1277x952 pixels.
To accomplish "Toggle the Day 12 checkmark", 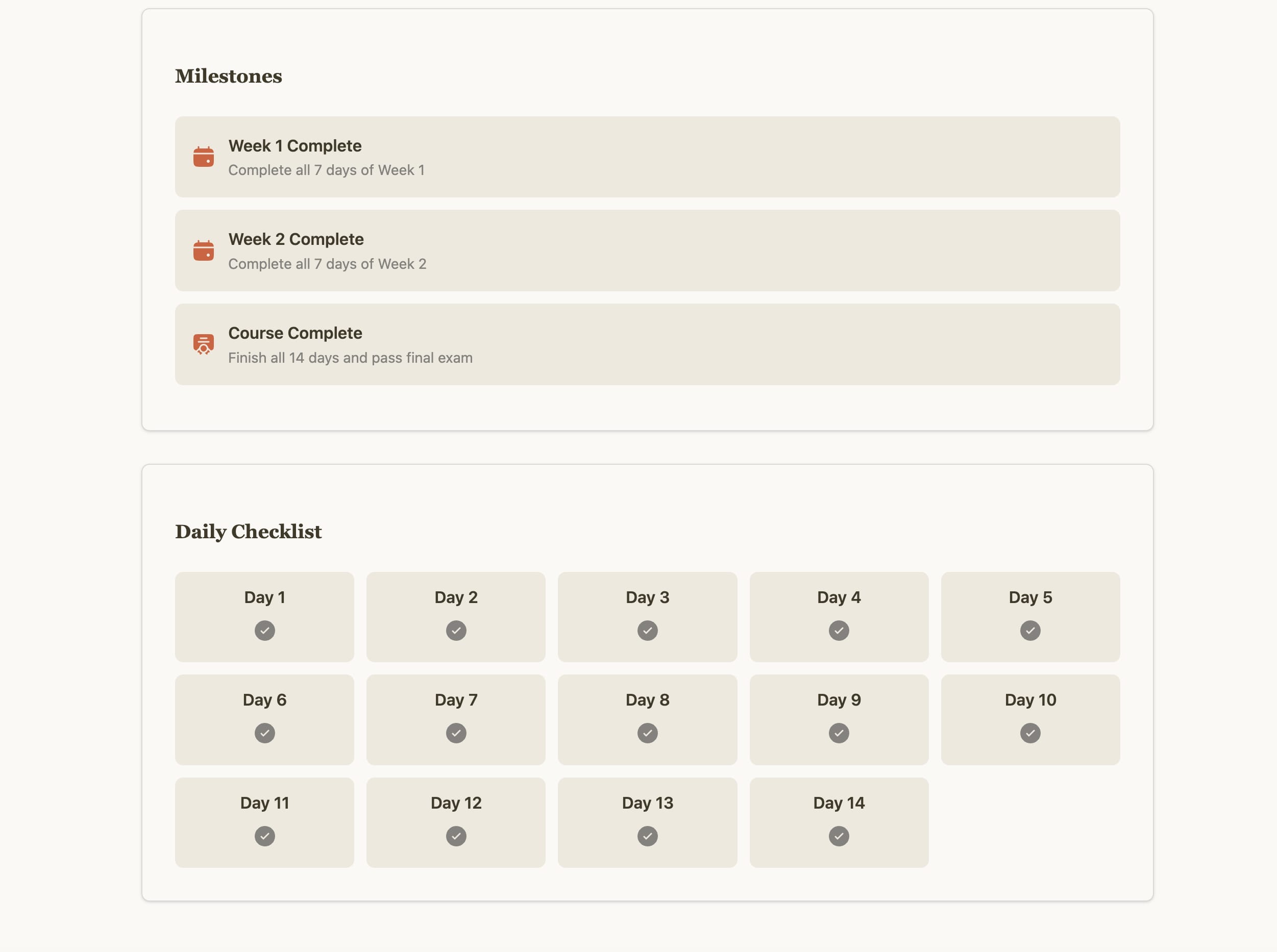I will pyautogui.click(x=456, y=836).
